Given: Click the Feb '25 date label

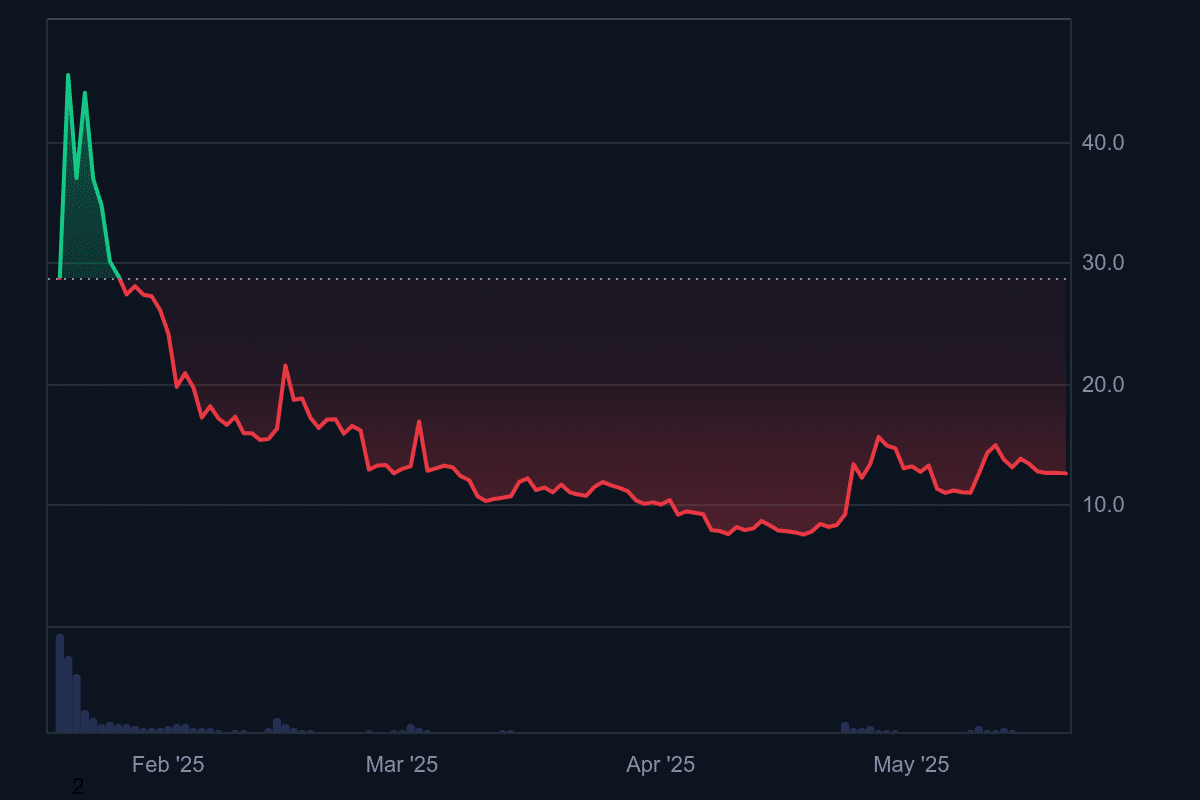Looking at the screenshot, I should [x=168, y=765].
